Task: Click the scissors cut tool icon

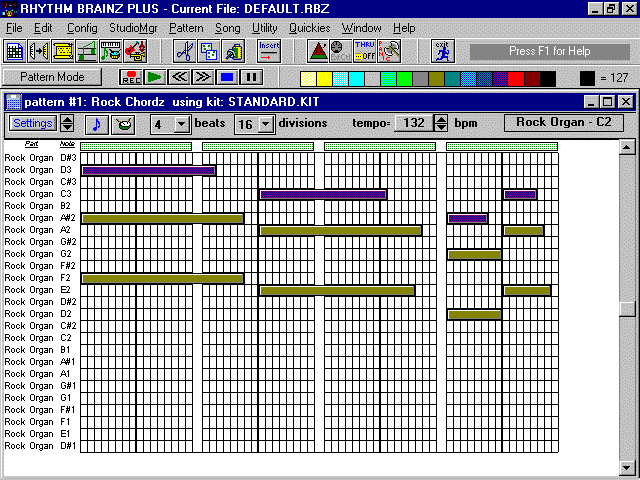Action: point(183,50)
